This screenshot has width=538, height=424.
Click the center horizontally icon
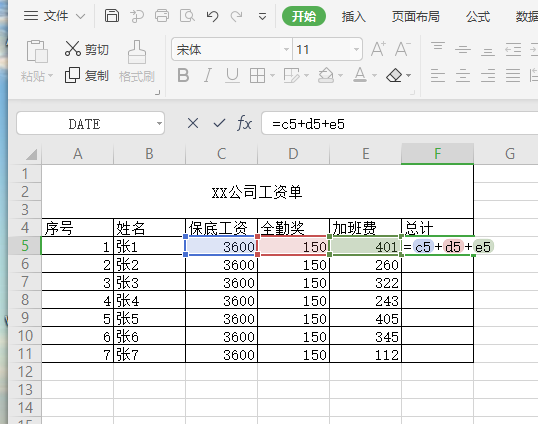[x=463, y=75]
